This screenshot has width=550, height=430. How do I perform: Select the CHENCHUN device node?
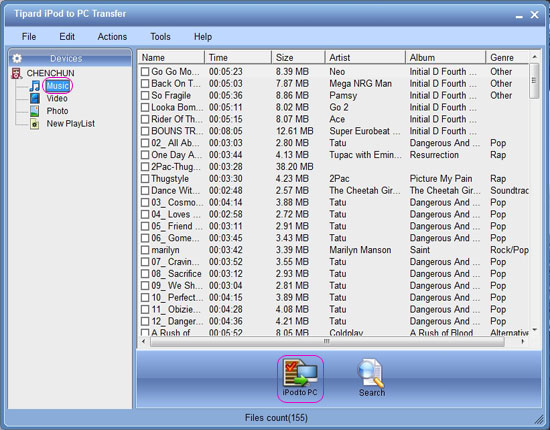tap(51, 73)
